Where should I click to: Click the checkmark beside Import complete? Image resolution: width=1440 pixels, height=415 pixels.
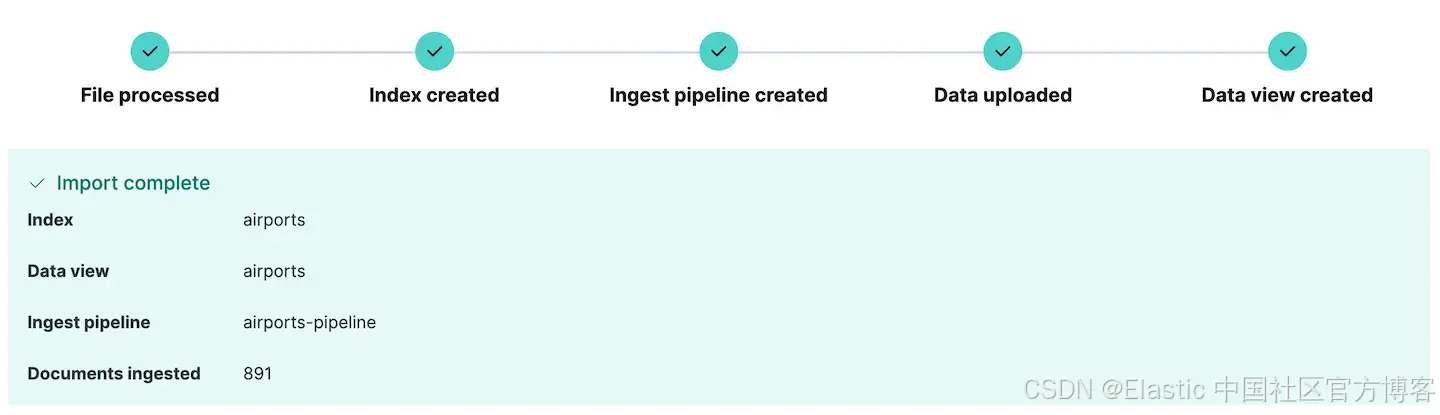[37, 183]
